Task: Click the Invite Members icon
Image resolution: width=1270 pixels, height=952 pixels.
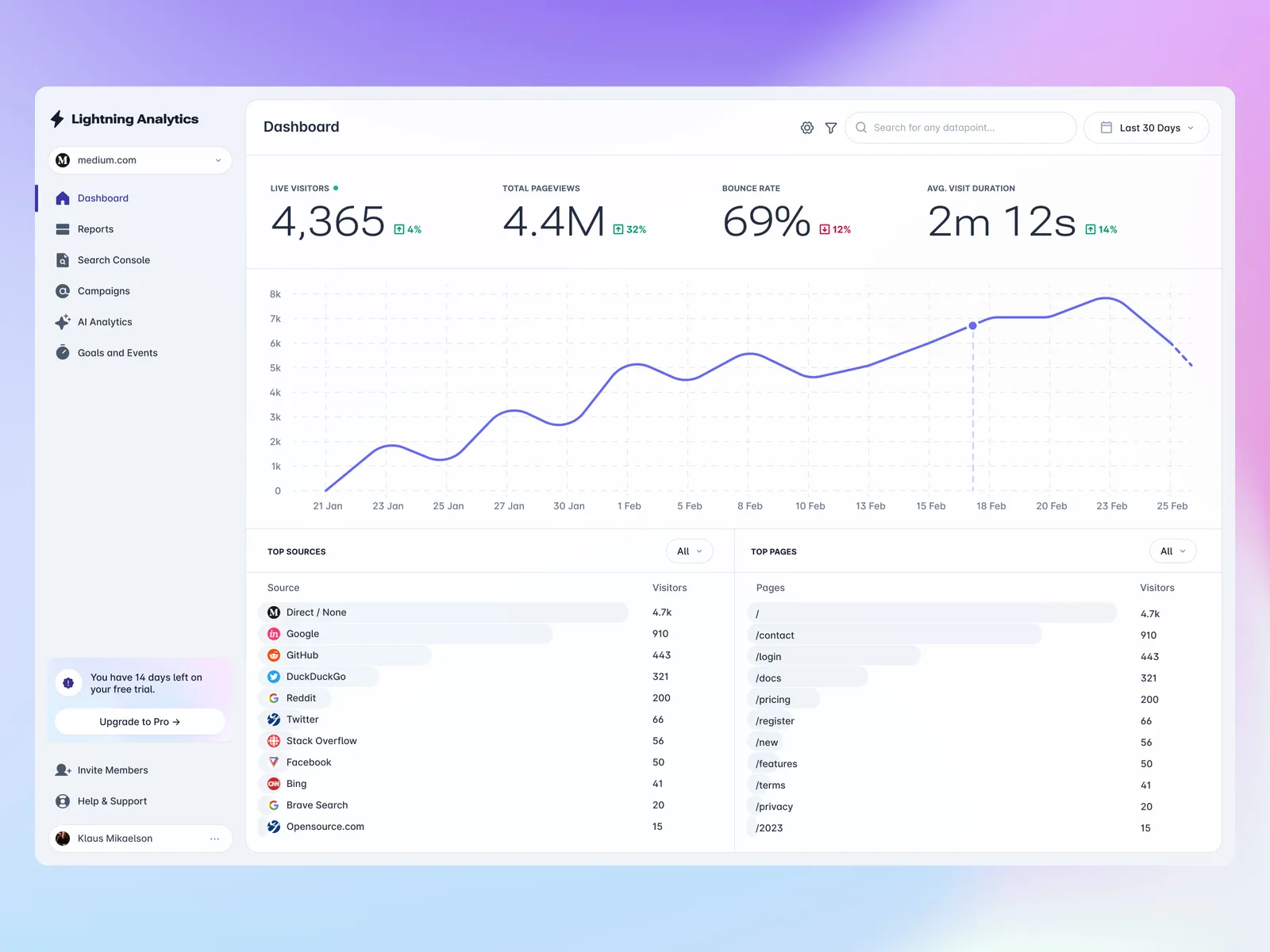Action: [63, 770]
